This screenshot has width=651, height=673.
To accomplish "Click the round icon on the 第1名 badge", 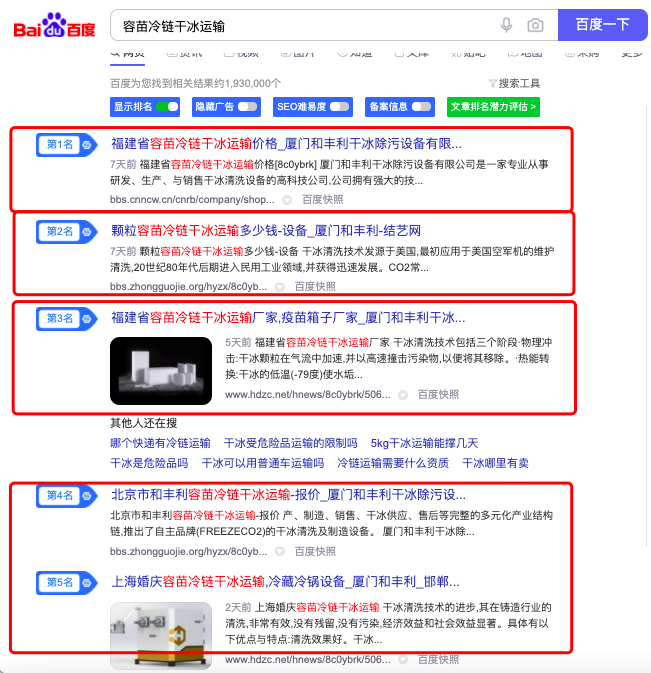I will point(87,145).
